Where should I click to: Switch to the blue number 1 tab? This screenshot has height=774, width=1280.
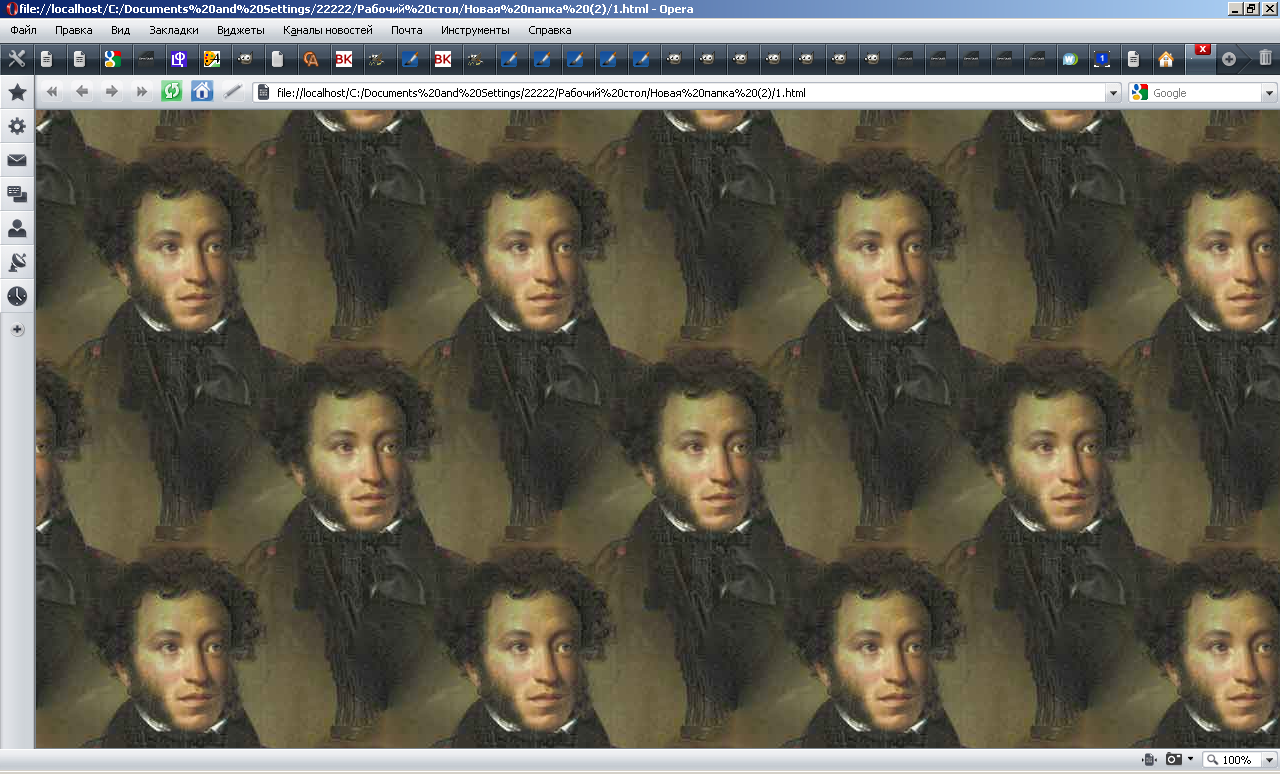coord(1101,59)
